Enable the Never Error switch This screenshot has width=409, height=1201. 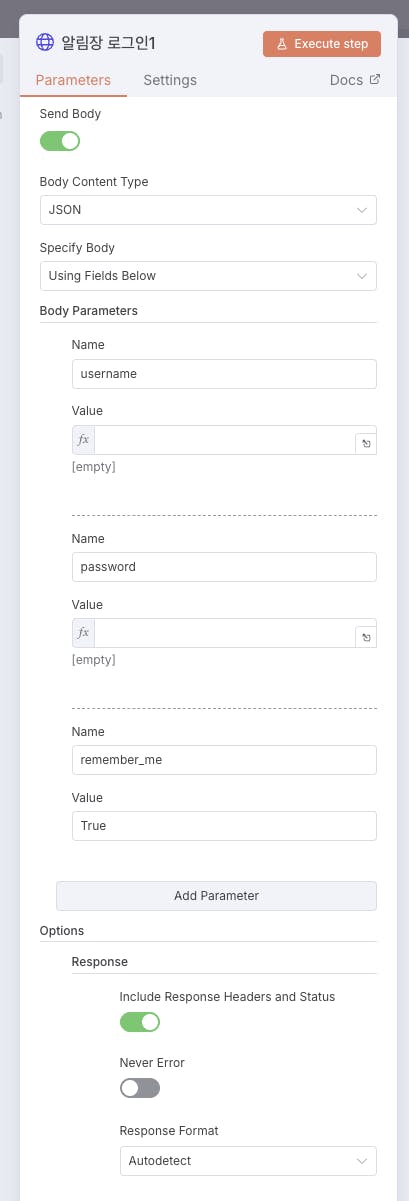(140, 1088)
